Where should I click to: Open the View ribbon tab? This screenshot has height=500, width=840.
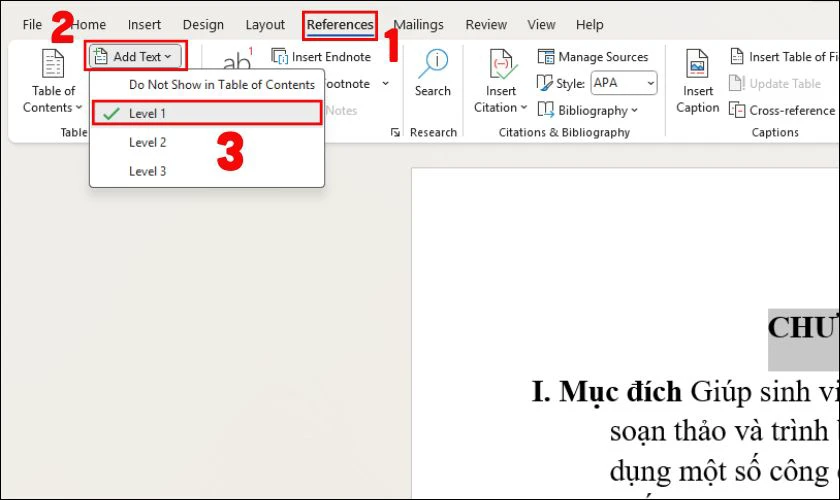click(541, 25)
